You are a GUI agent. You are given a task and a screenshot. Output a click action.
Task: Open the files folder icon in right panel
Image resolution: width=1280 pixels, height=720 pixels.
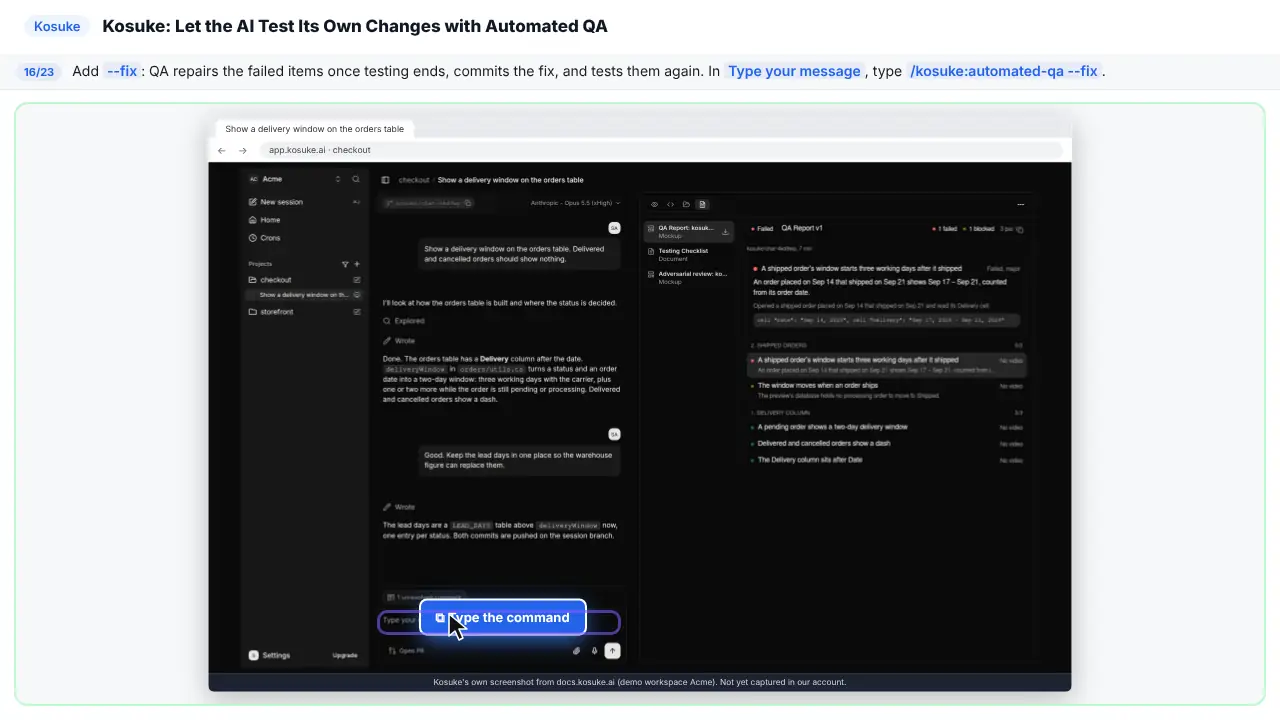point(686,204)
